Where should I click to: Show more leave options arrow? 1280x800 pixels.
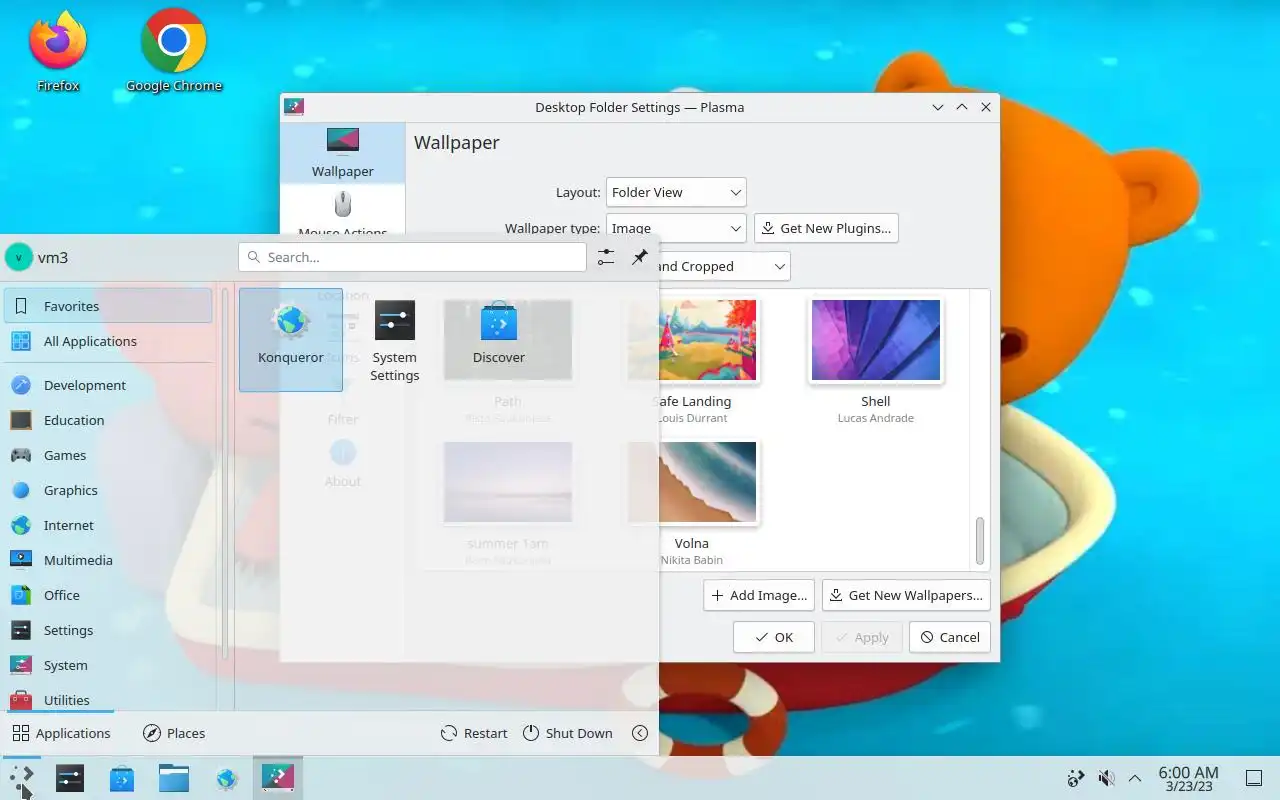point(640,733)
